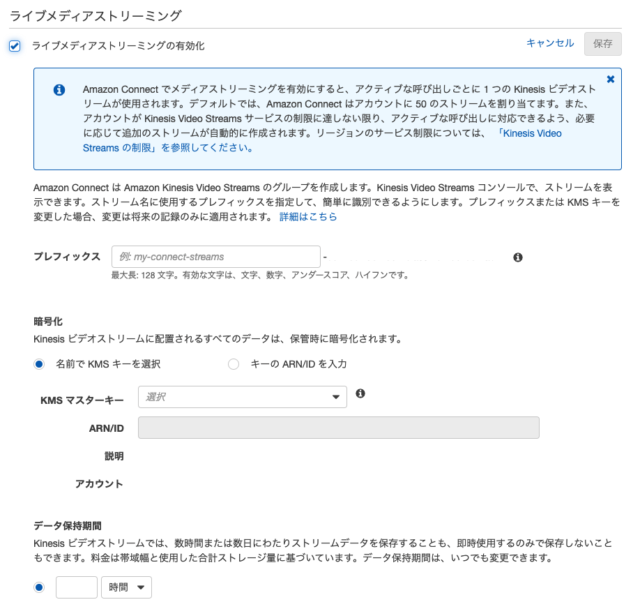
Task: Click the info icon in the blue banner
Action: tap(59, 90)
